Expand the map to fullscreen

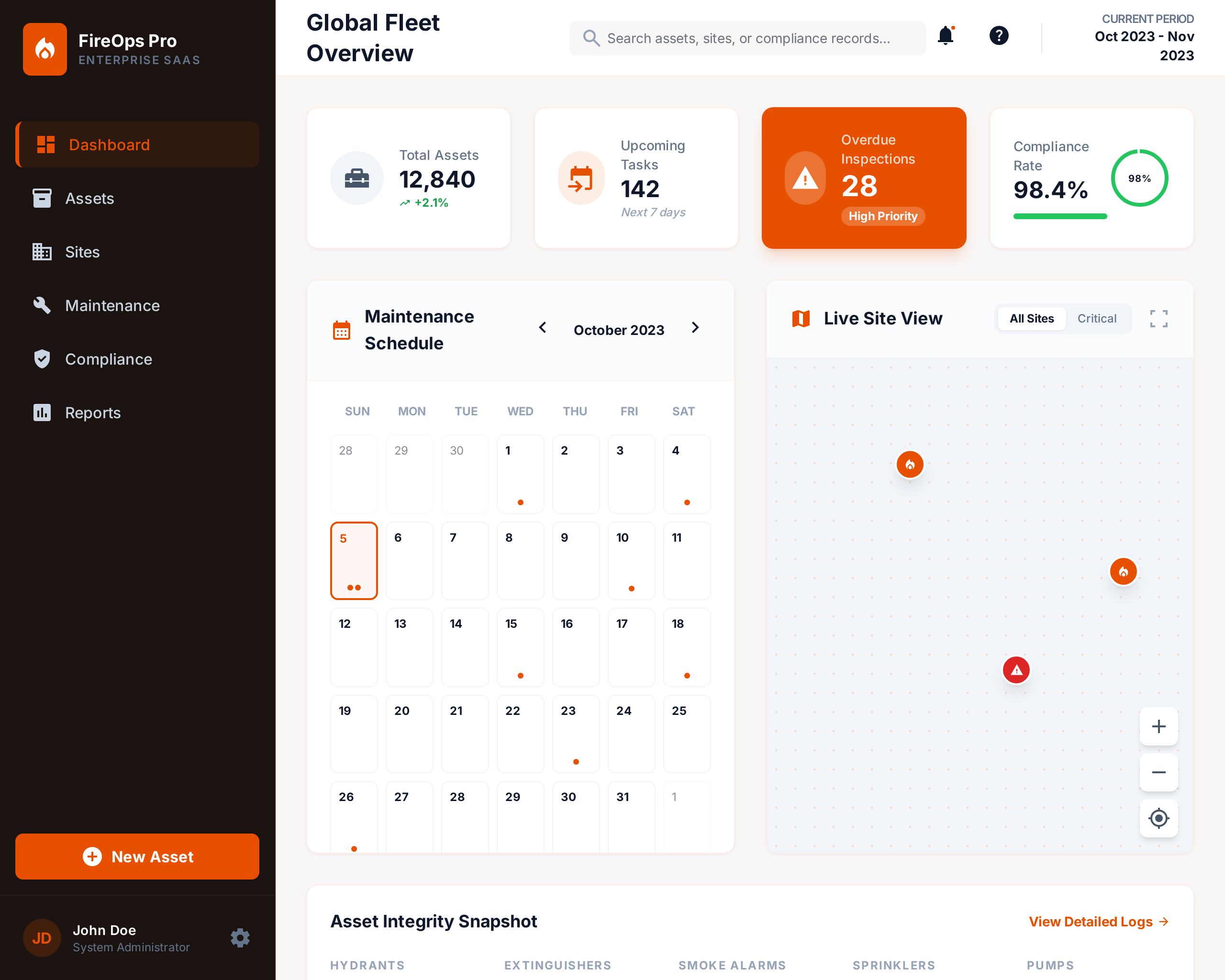coord(1158,319)
